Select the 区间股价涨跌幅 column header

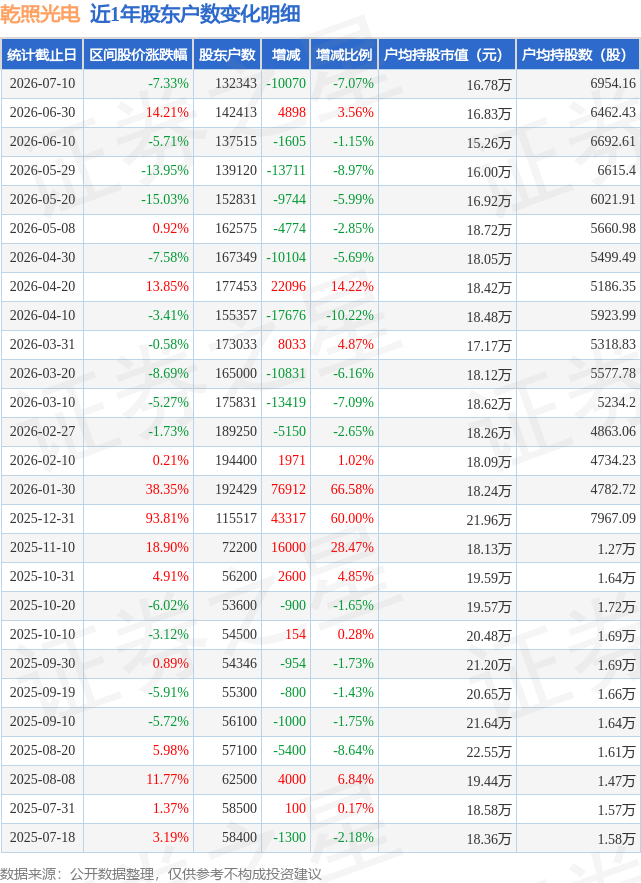(x=138, y=55)
